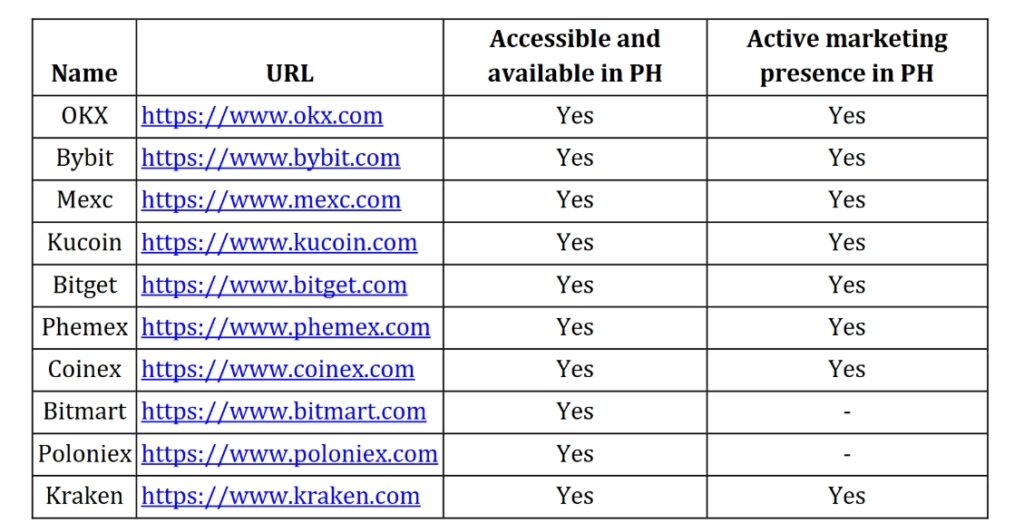Click Bitmart's dash in marketing presence column
1024x532 pixels.
847,413
